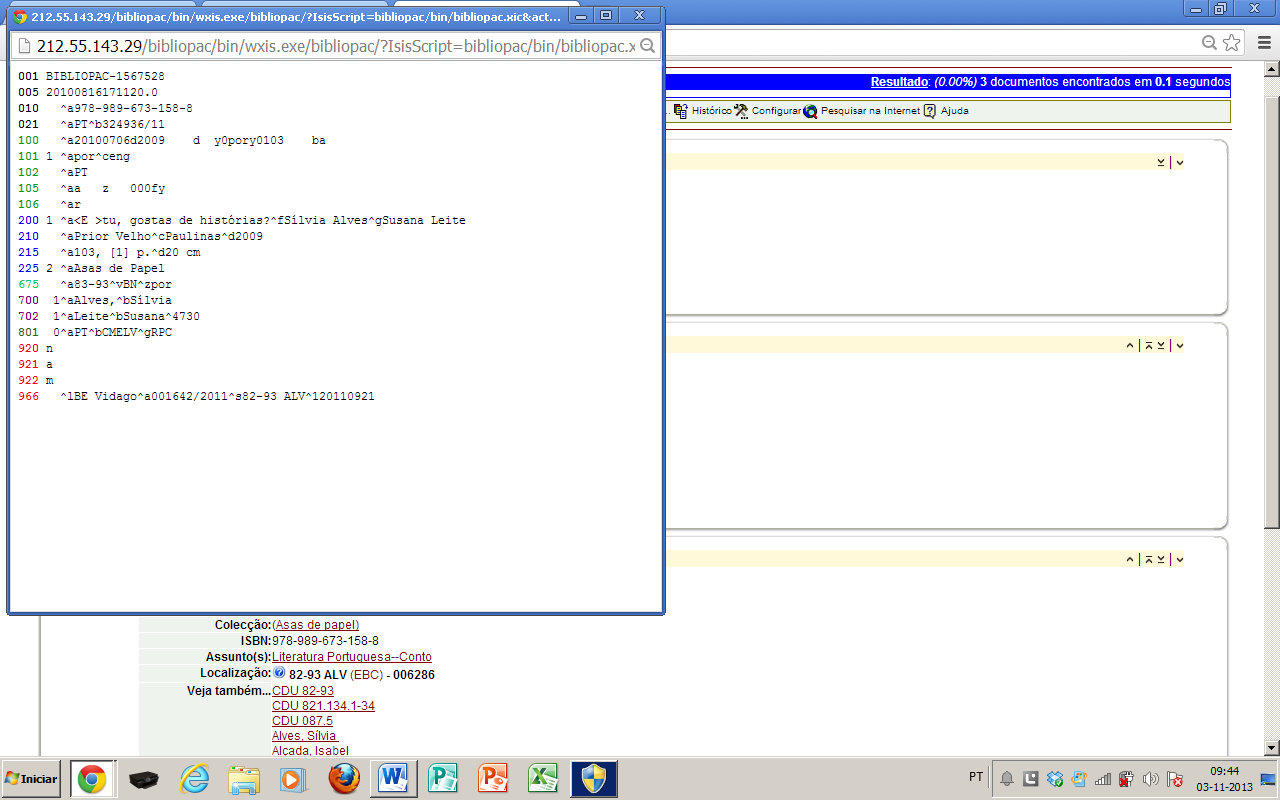Image resolution: width=1280 pixels, height=800 pixels.
Task: Click the 021 ^aPT^b324936/11 line
Action: click(91, 124)
